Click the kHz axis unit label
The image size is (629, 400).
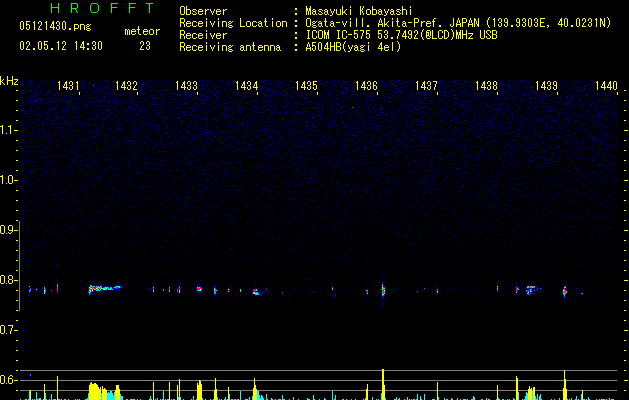9,81
